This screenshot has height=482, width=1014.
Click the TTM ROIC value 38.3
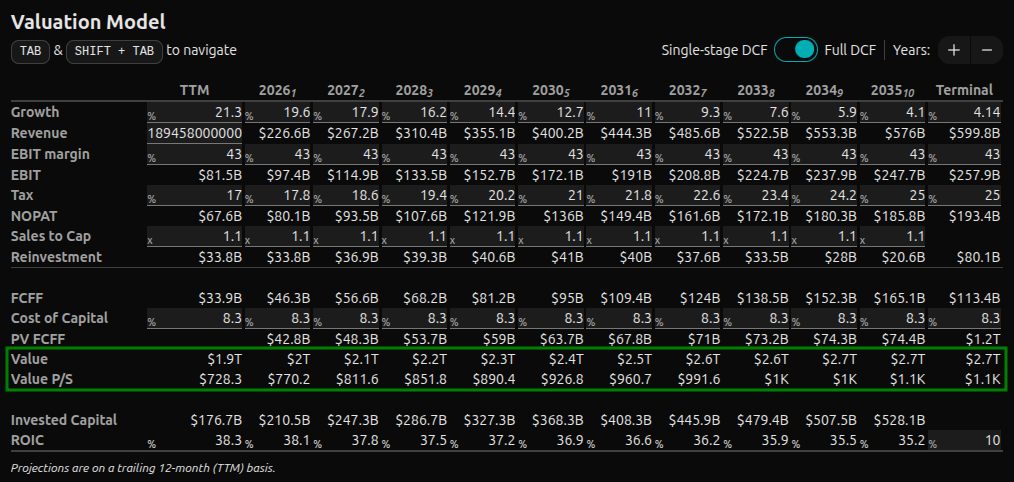pos(230,441)
